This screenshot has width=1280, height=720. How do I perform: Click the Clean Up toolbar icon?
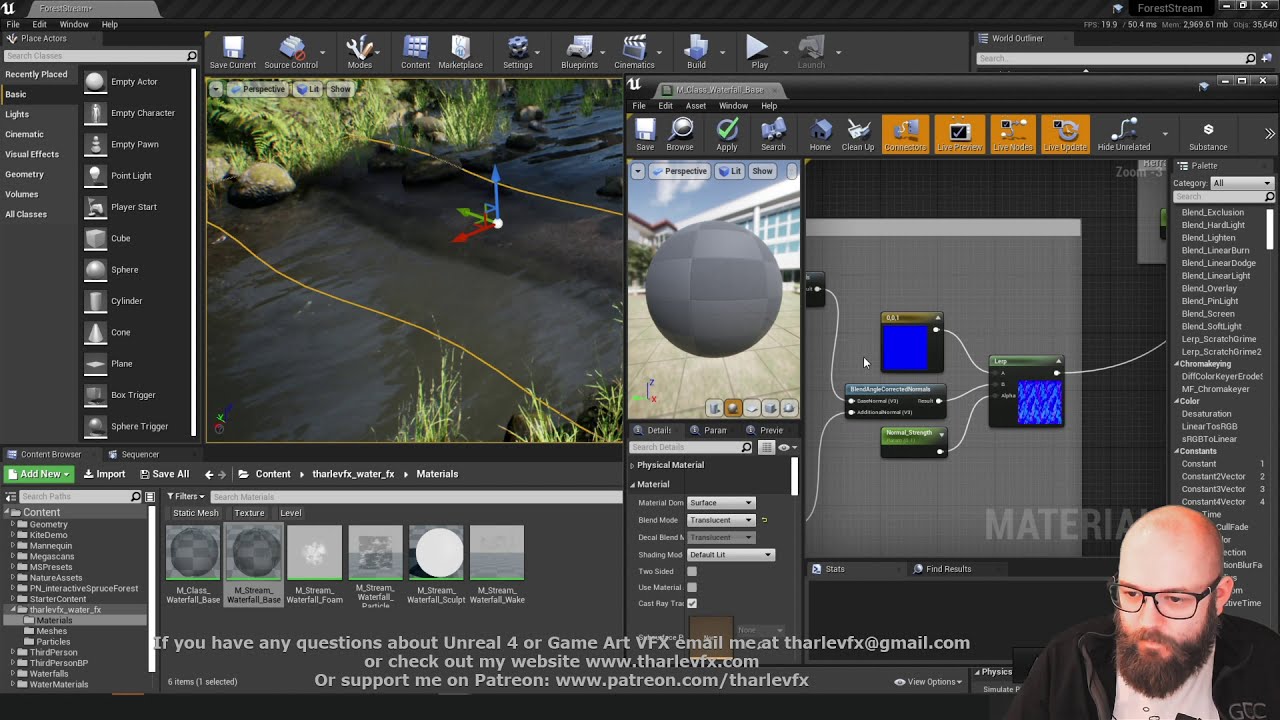coord(858,134)
